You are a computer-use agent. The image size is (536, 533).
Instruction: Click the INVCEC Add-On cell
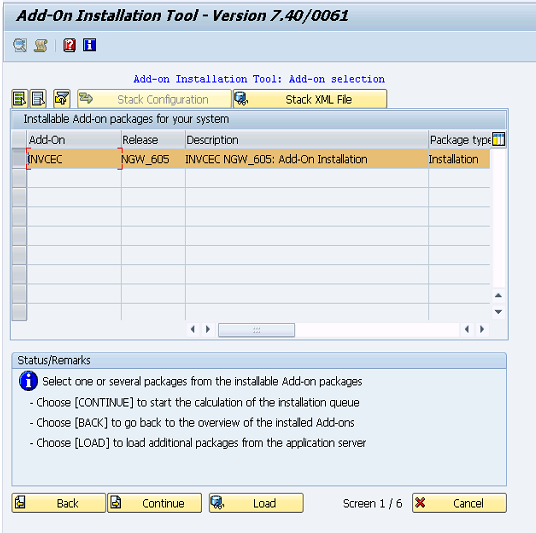[74, 159]
